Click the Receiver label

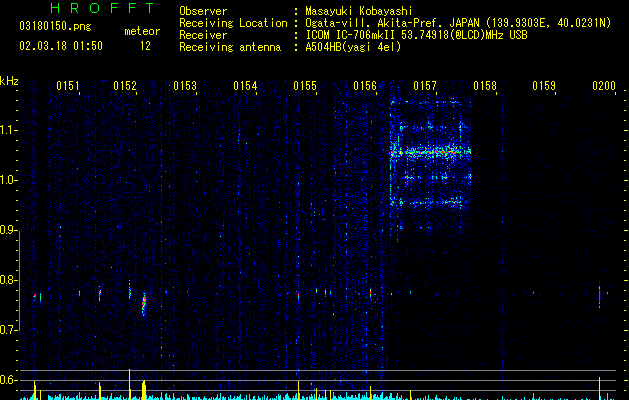(203, 35)
